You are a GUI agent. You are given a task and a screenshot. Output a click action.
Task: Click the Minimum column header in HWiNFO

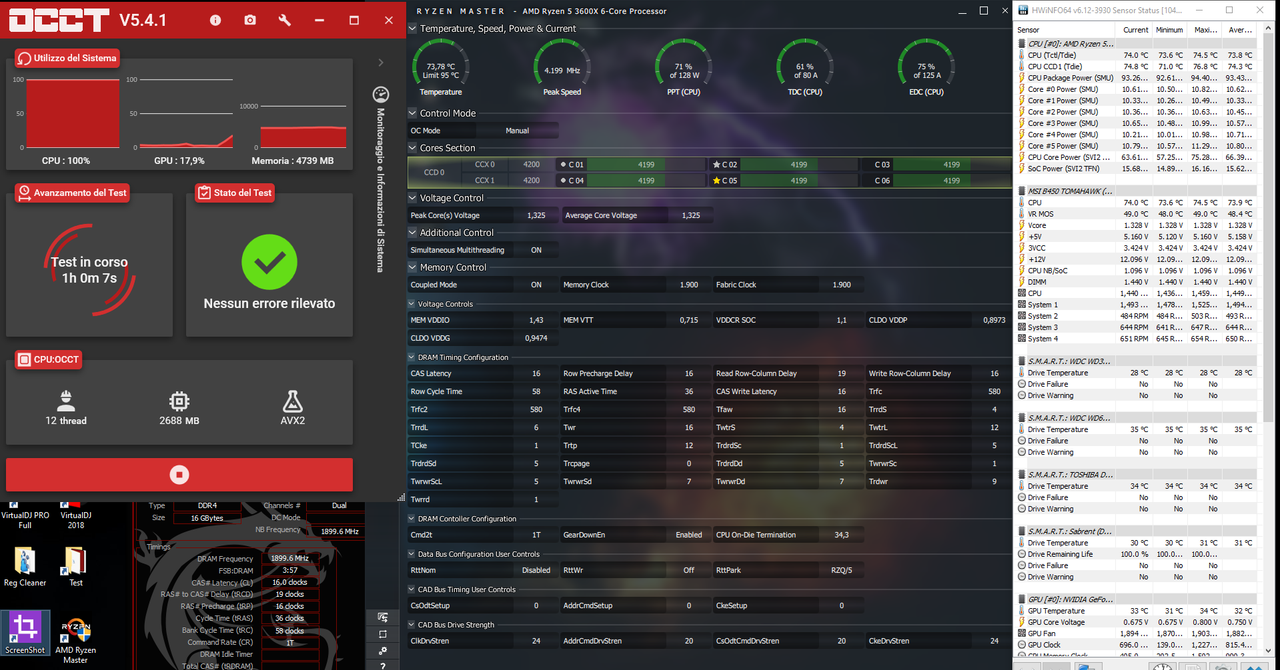pyautogui.click(x=1169, y=30)
